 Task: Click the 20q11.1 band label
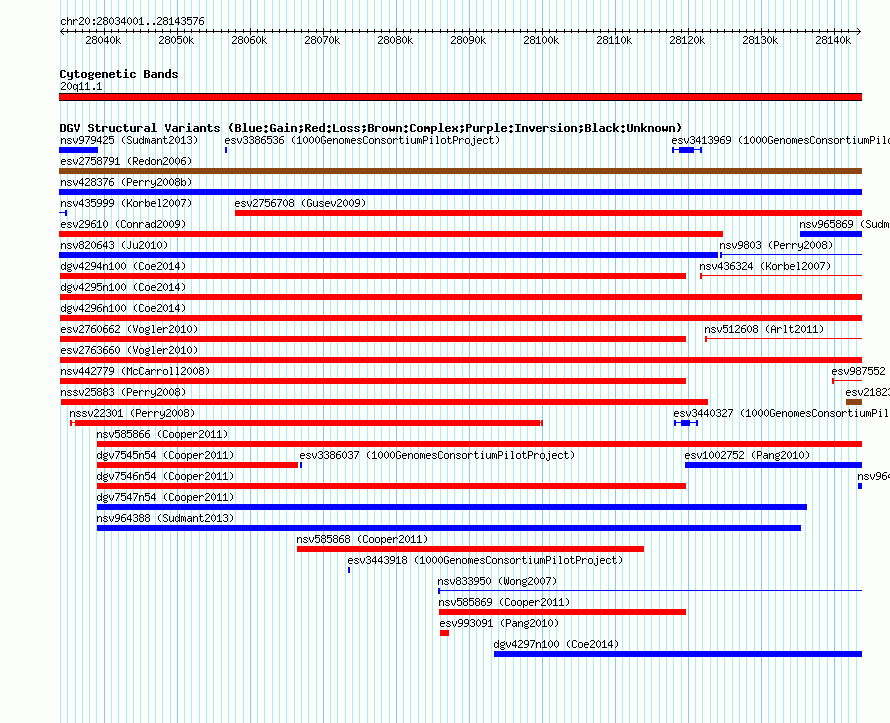click(x=81, y=86)
